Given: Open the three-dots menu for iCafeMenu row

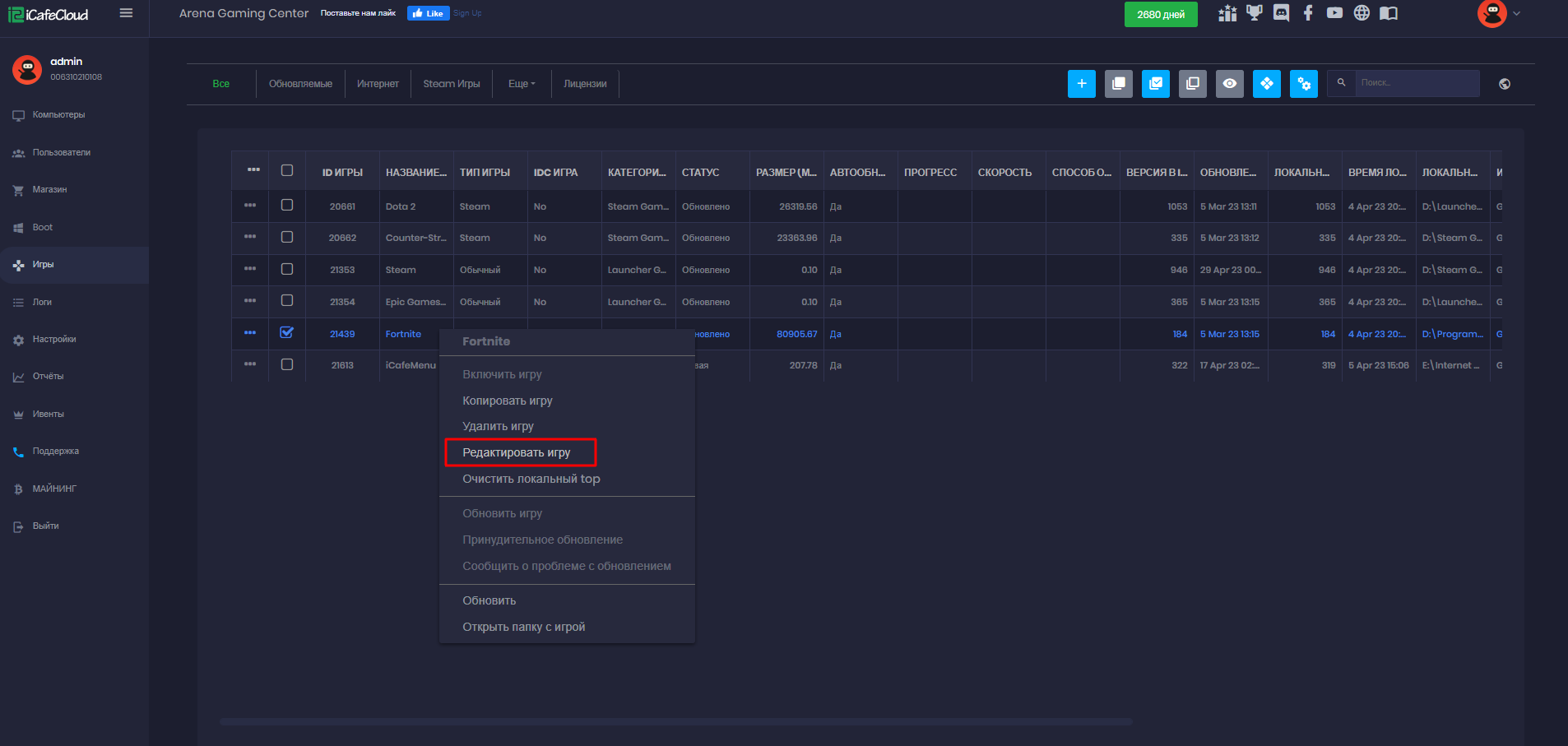Looking at the screenshot, I should click(250, 364).
